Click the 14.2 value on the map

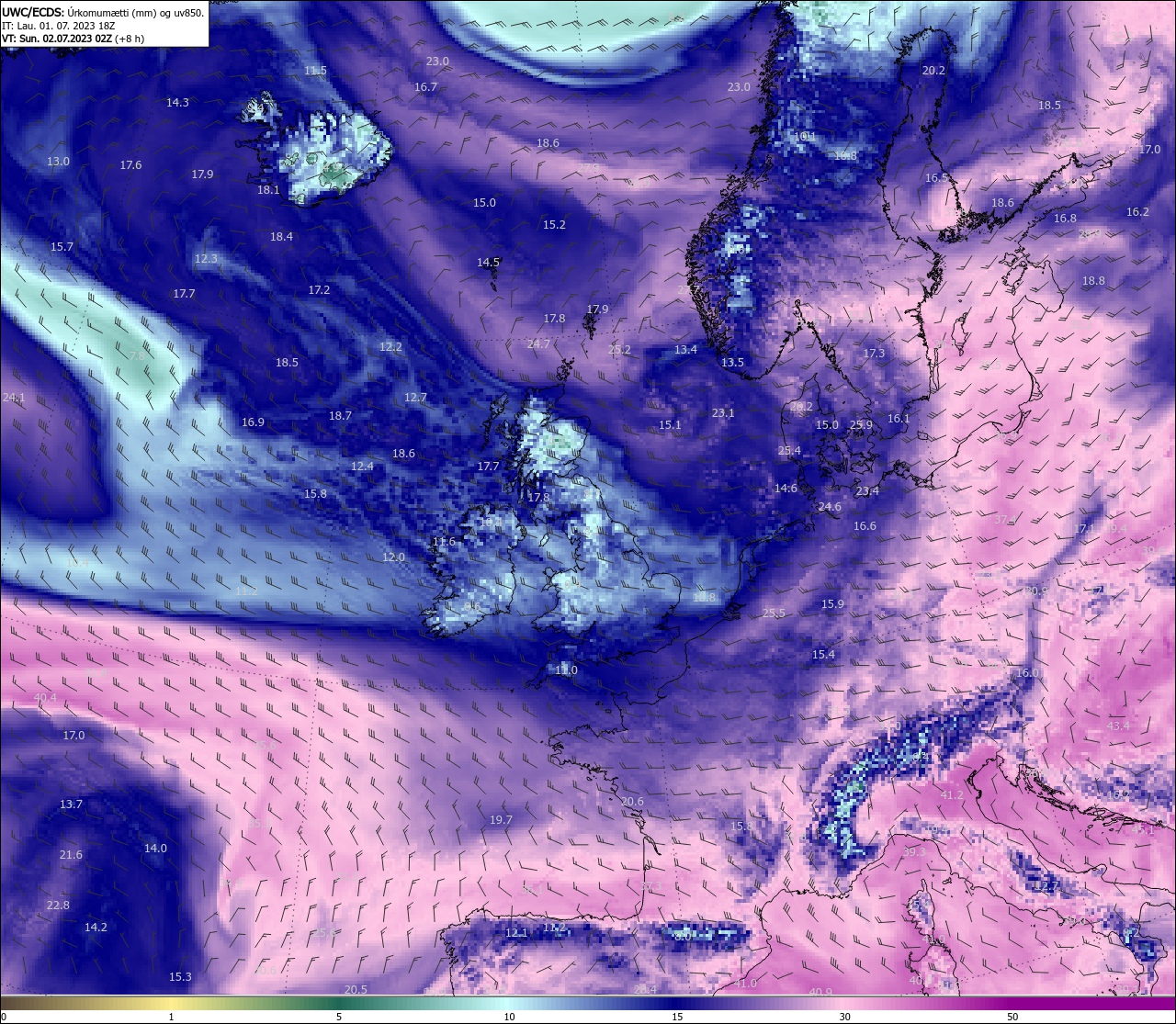click(96, 927)
